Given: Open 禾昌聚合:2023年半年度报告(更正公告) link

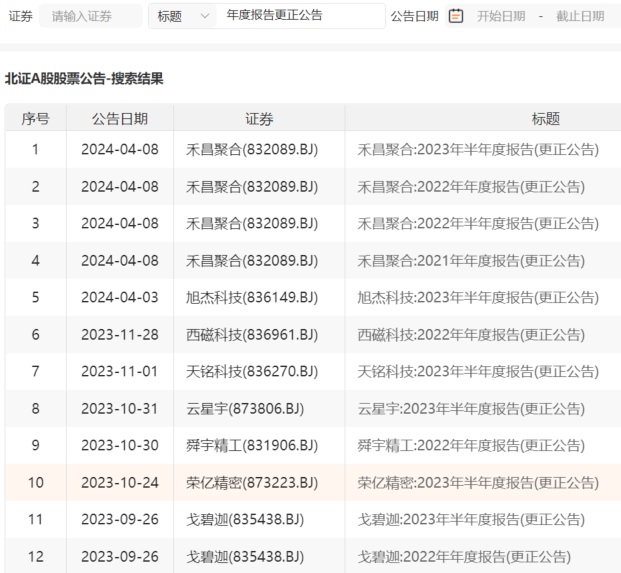Looking at the screenshot, I should (478, 150).
